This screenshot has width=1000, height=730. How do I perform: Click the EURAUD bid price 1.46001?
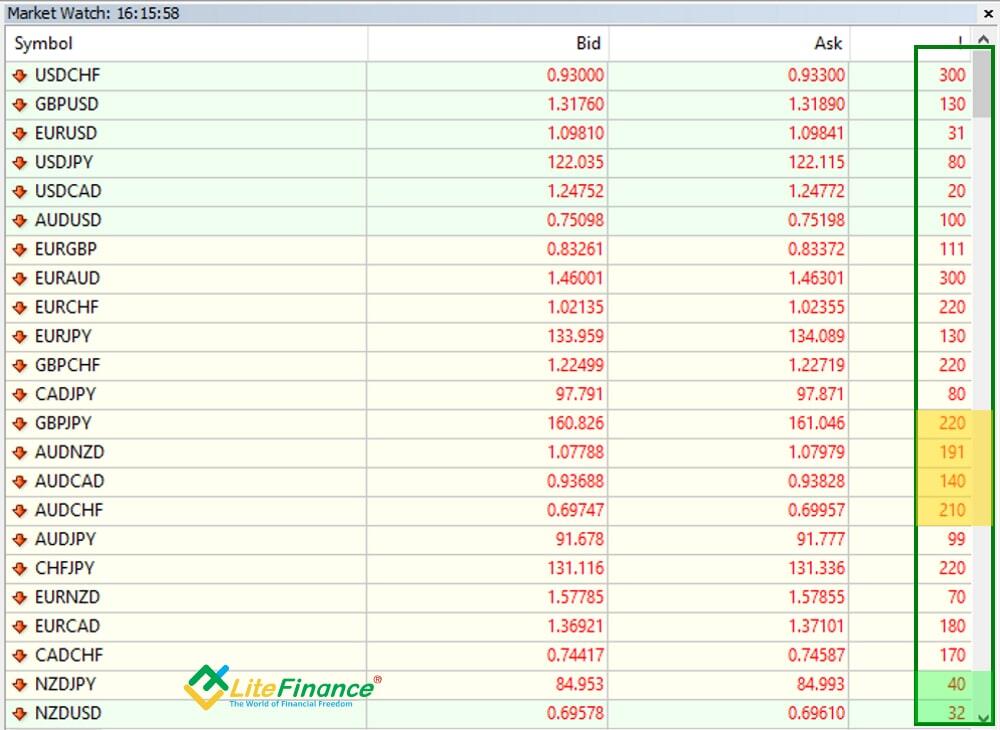click(x=573, y=278)
